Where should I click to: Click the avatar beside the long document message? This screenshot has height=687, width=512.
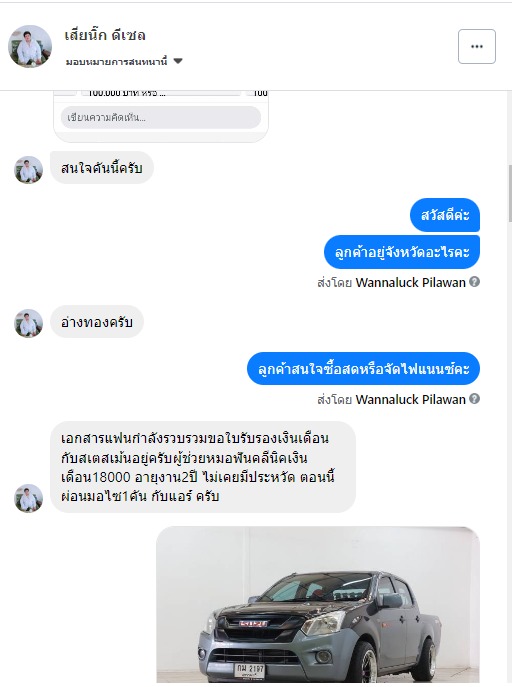[28, 498]
